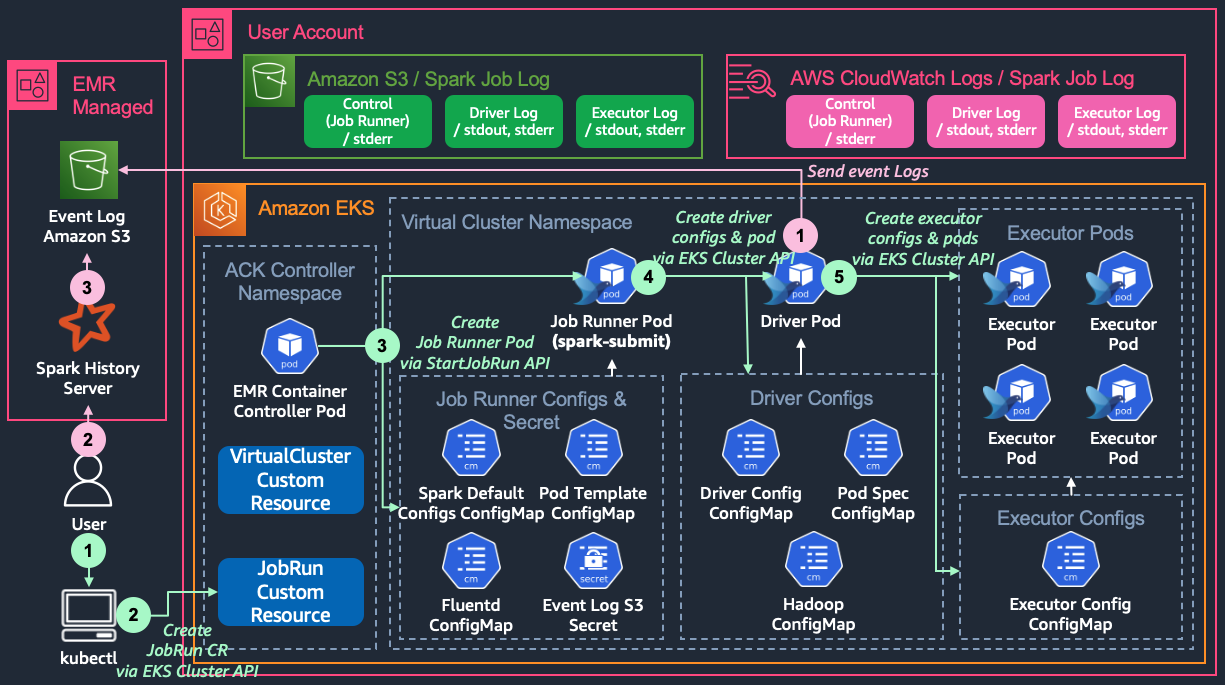Click the 'Amazon EKS' title text

[x=316, y=208]
